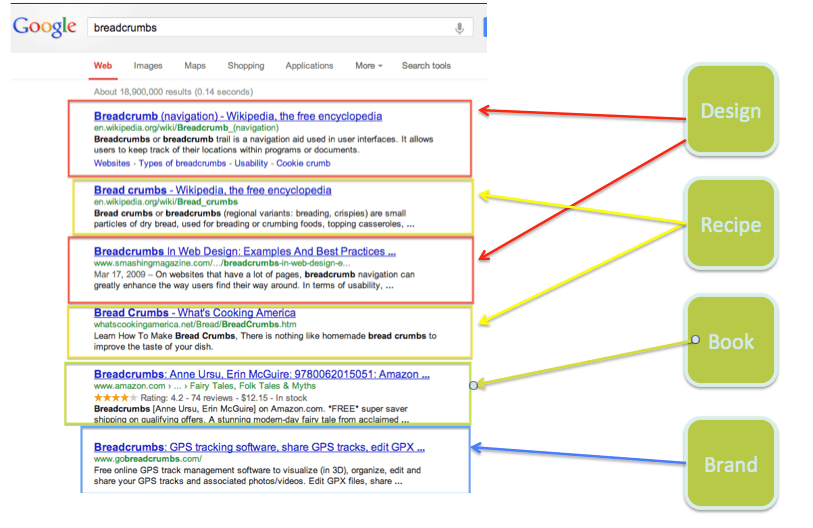The width and height of the screenshot is (813, 528).
Task: Open Breadcrumbs In Web Design result
Action: pos(245,252)
